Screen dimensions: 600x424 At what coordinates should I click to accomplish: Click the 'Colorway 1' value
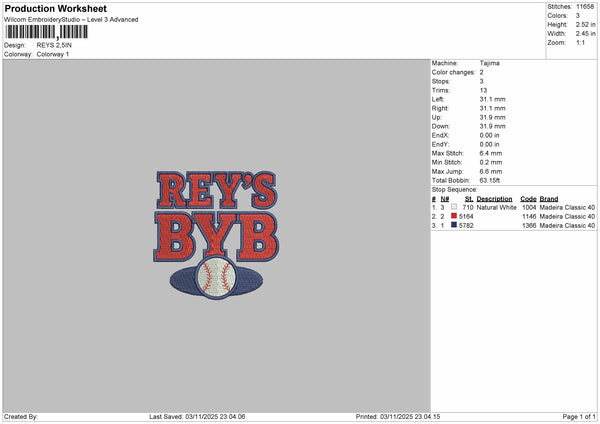tap(53, 54)
